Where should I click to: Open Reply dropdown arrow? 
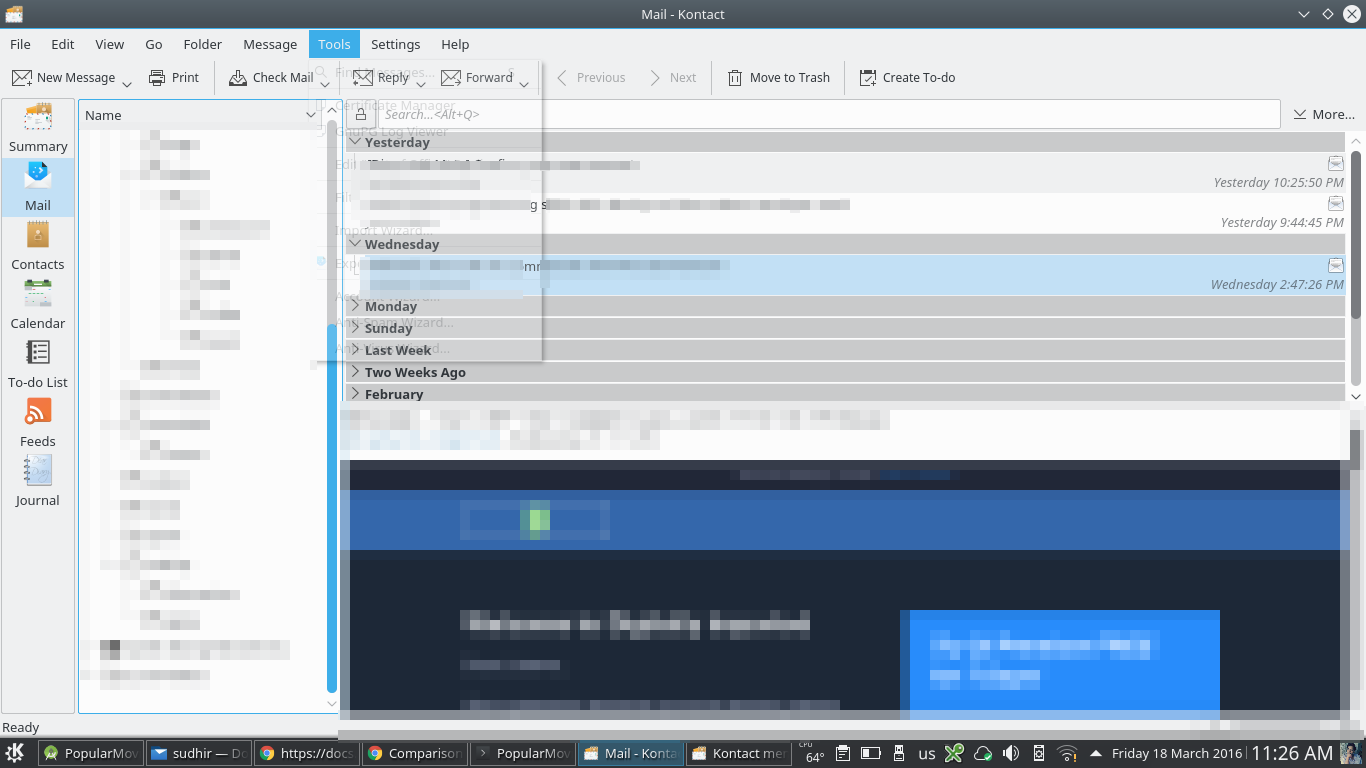coord(421,82)
